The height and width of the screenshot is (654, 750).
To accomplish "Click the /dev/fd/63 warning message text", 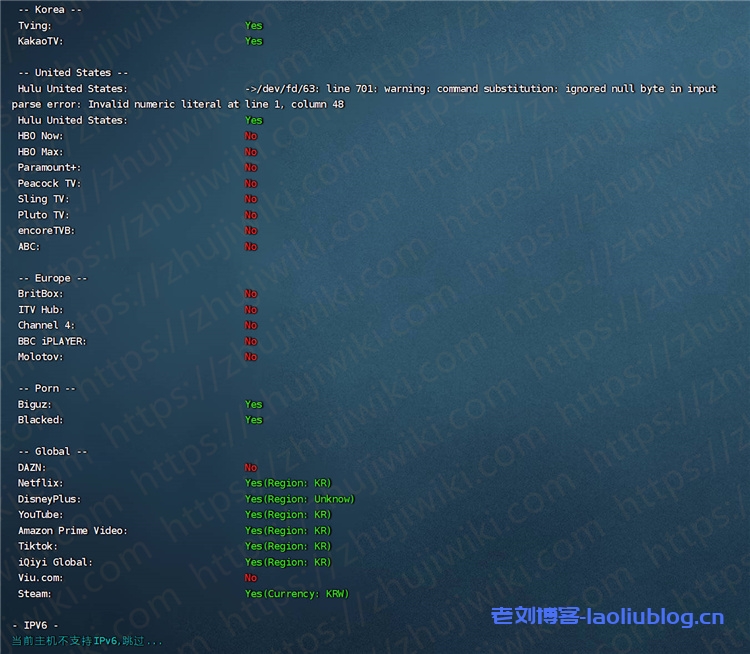I will coord(480,89).
